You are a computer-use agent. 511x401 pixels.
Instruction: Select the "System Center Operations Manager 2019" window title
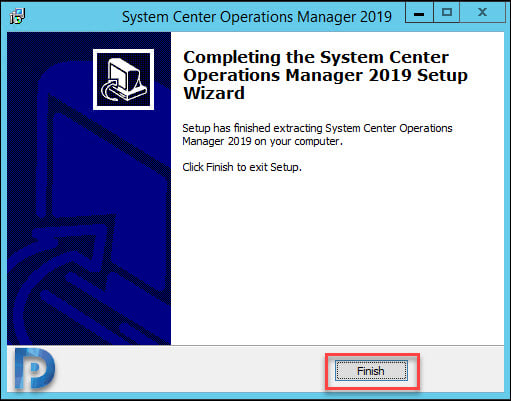click(x=257, y=17)
